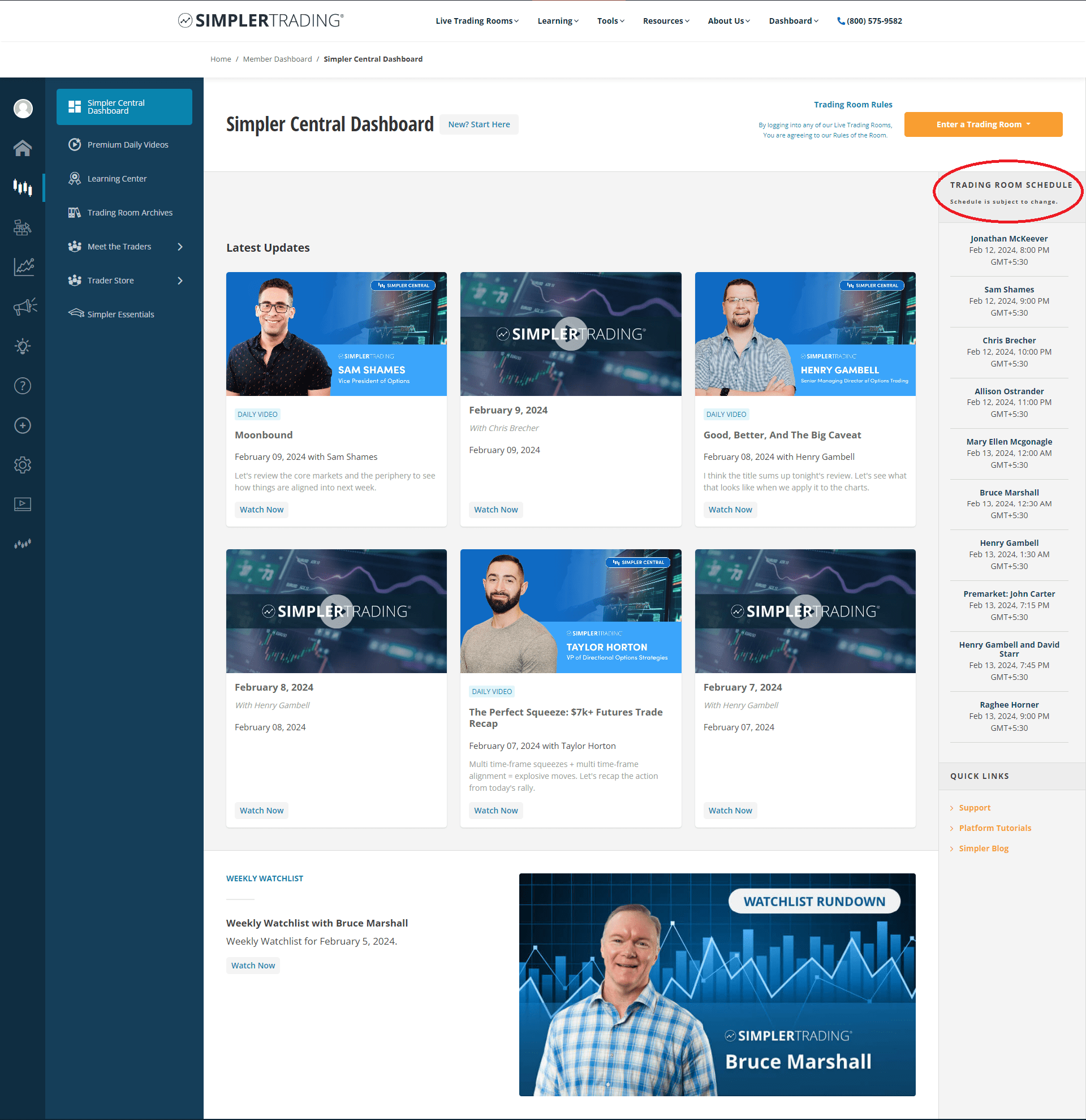Open the Platform Tutorials quick link
This screenshot has height=1120, width=1086.
coord(994,828)
